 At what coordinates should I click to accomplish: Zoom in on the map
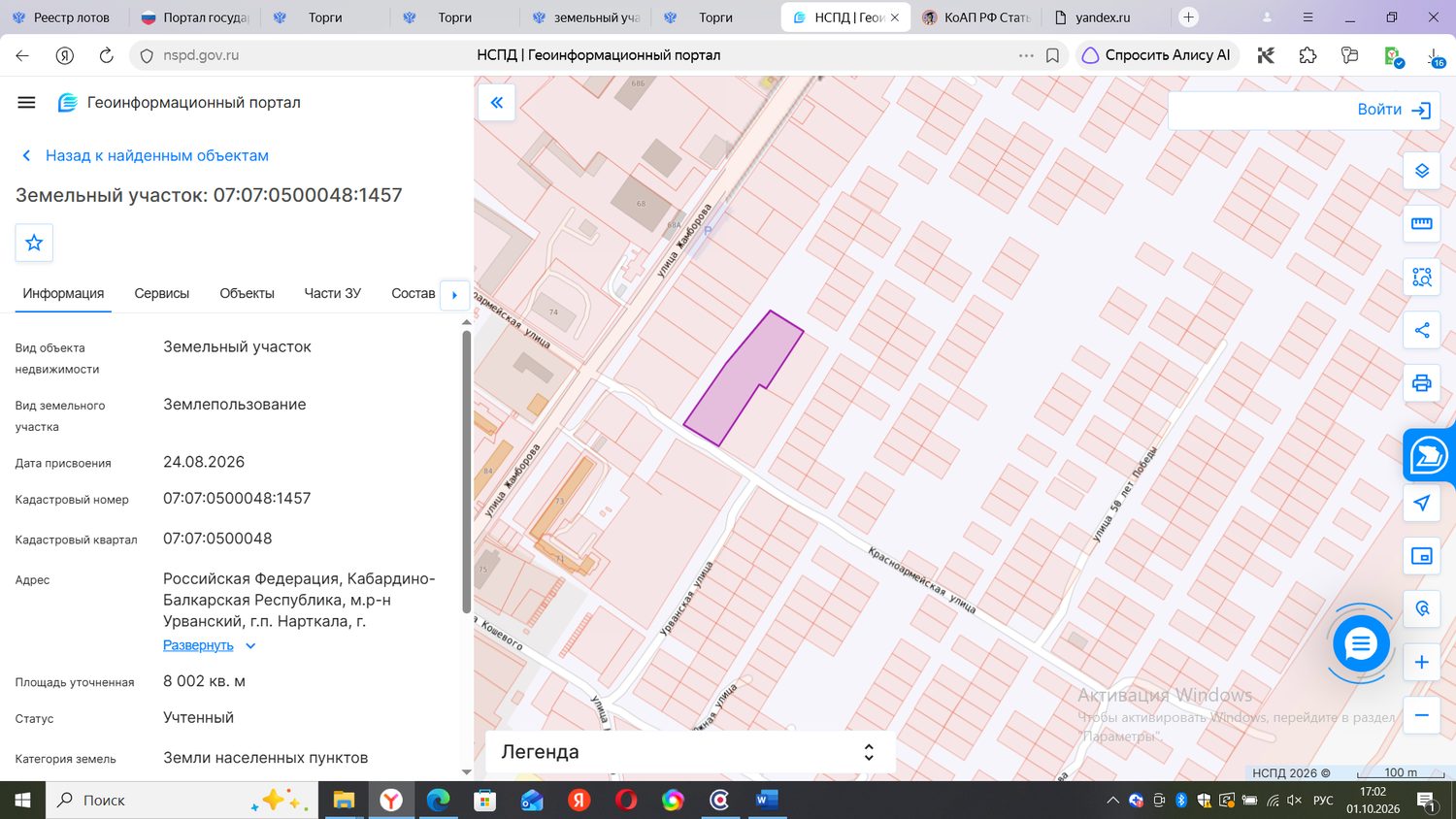point(1421,662)
